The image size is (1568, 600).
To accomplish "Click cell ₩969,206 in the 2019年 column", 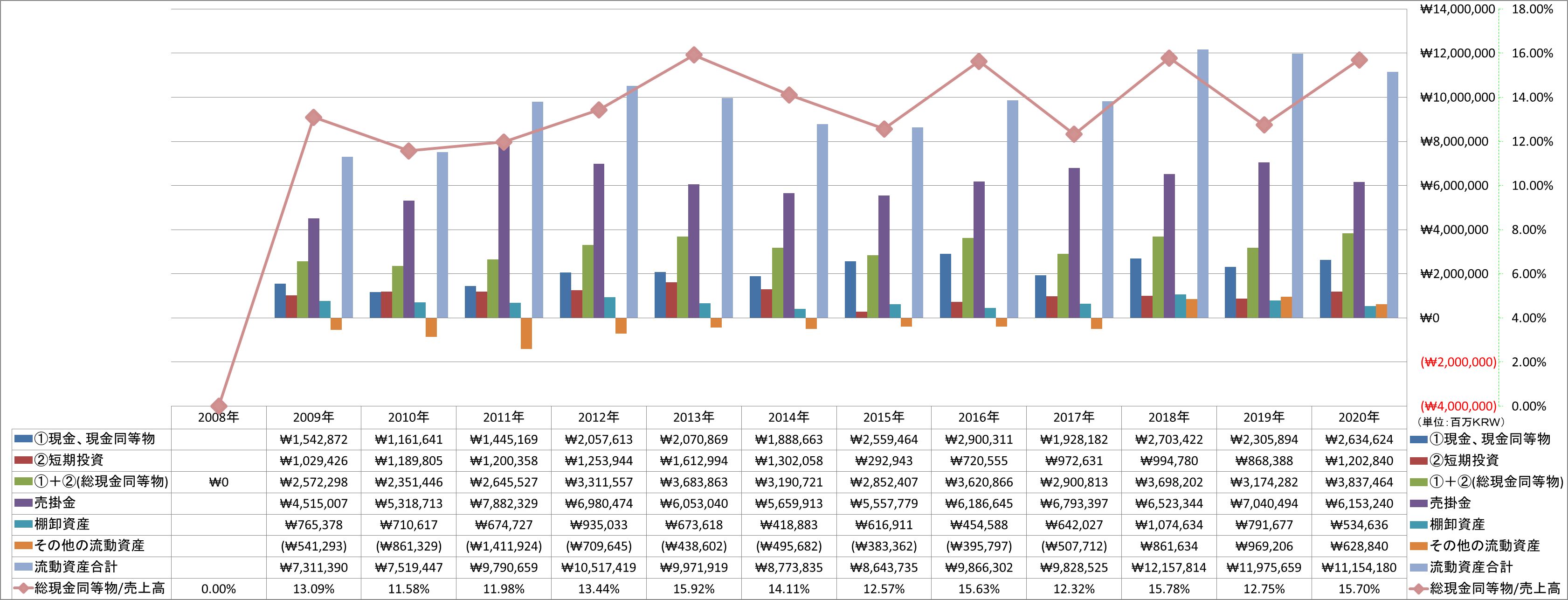I will [1264, 546].
